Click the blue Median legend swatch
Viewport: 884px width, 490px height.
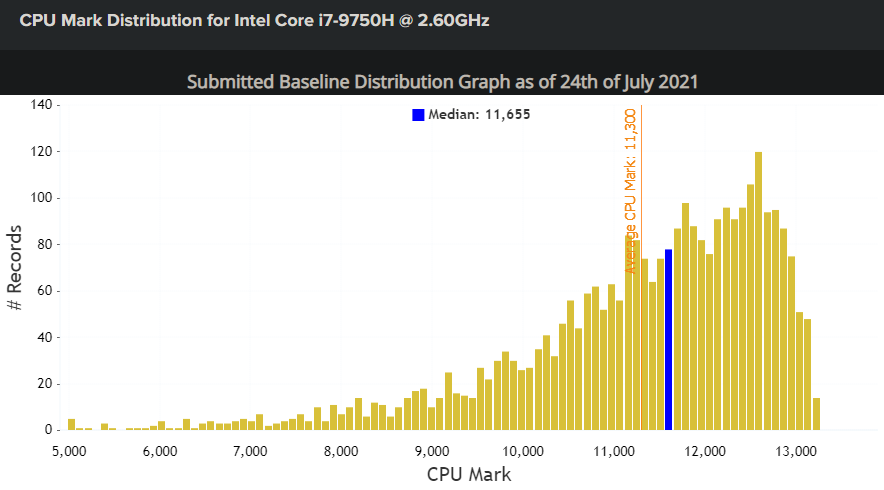tap(418, 115)
